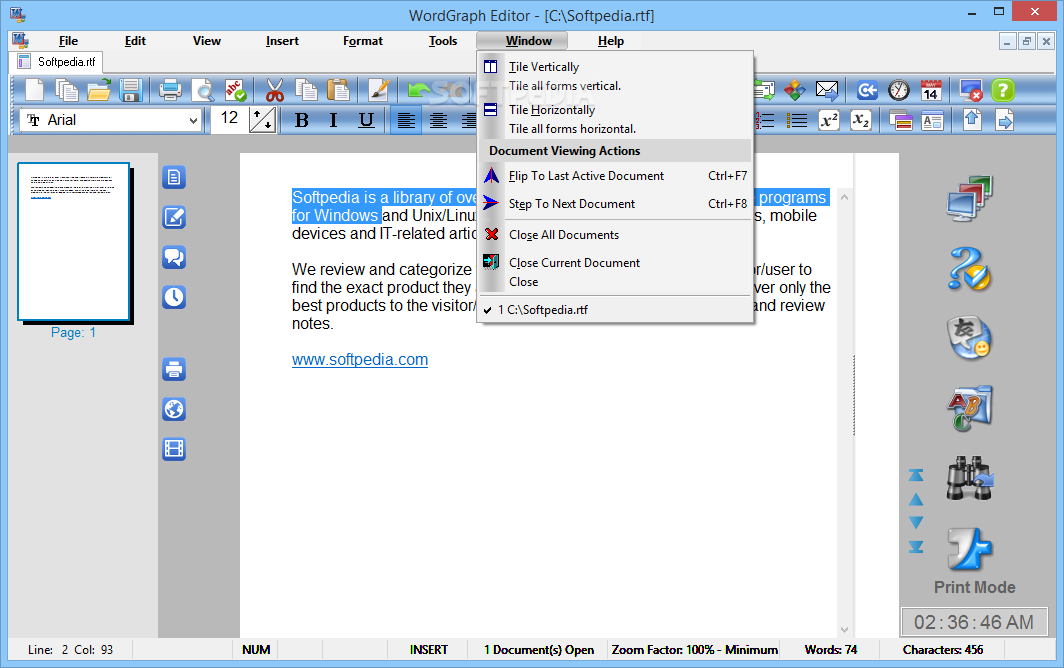Switch to the Softpedia.rtf document tab
1064x668 pixels.
57,62
